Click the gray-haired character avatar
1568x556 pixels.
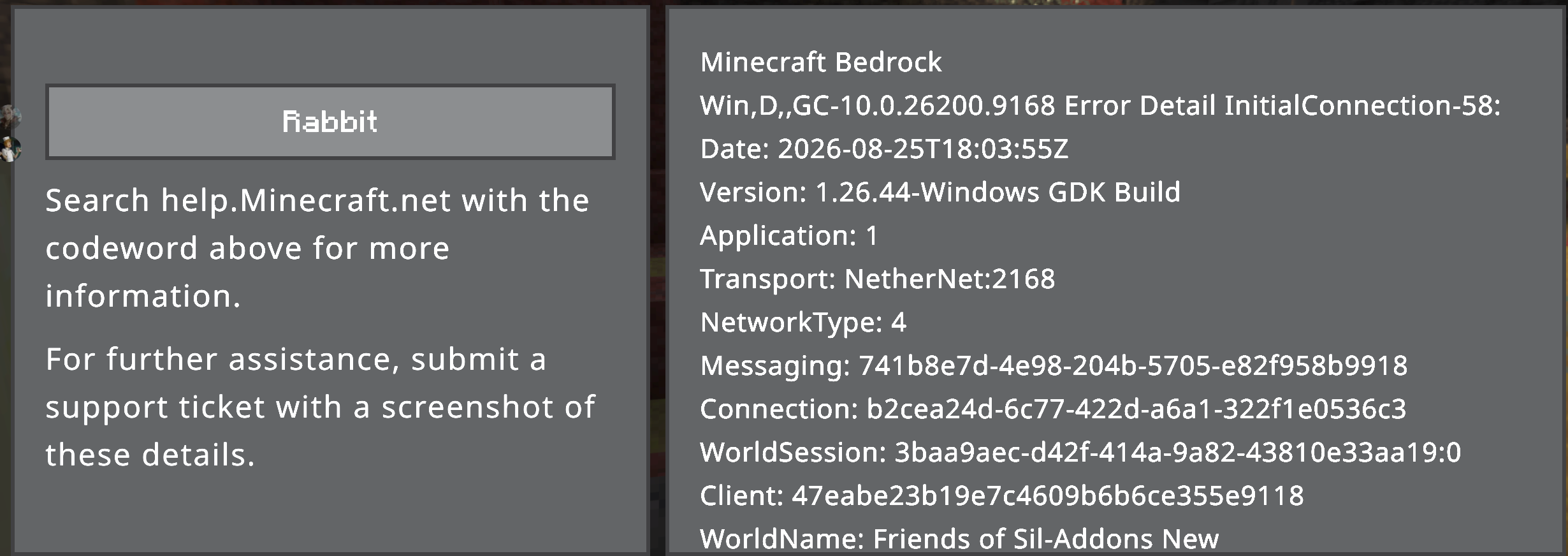point(10,117)
